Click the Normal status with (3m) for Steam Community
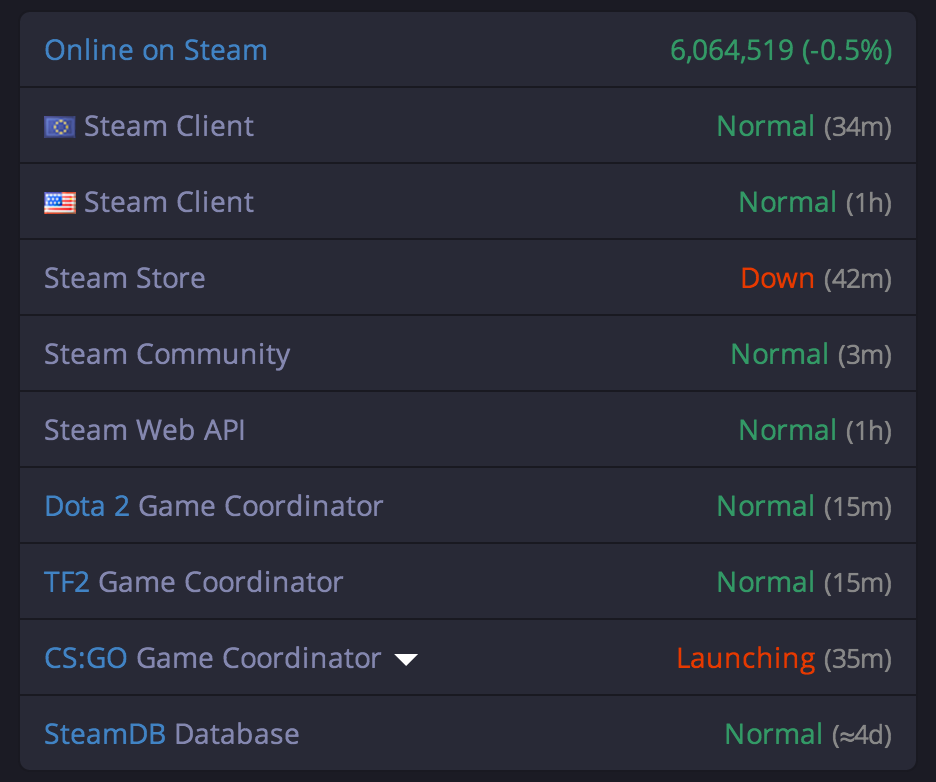936x782 pixels. 780,354
